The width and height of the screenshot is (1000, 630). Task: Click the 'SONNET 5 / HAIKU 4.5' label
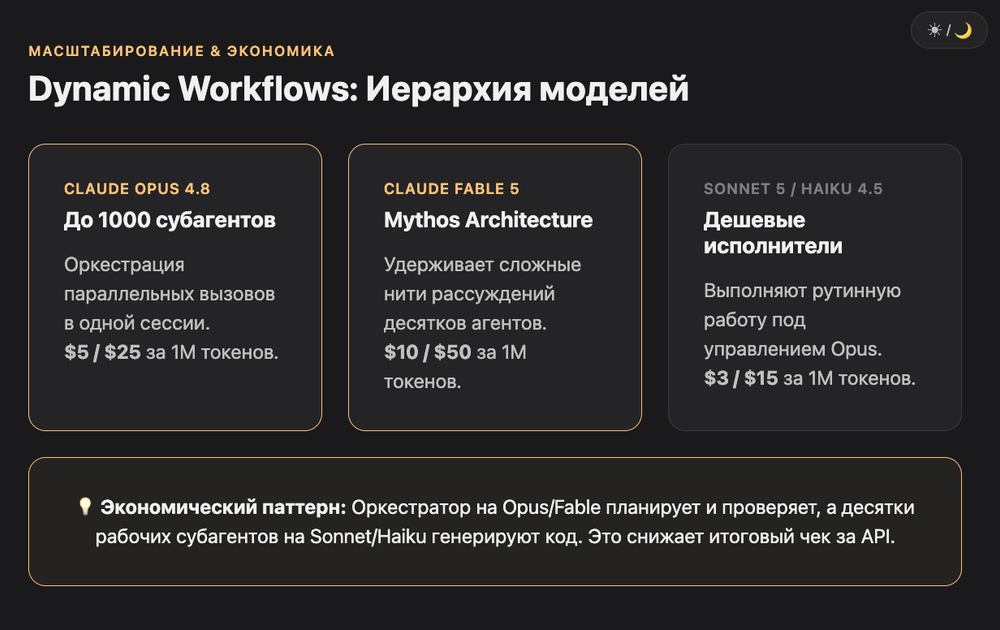pos(793,189)
